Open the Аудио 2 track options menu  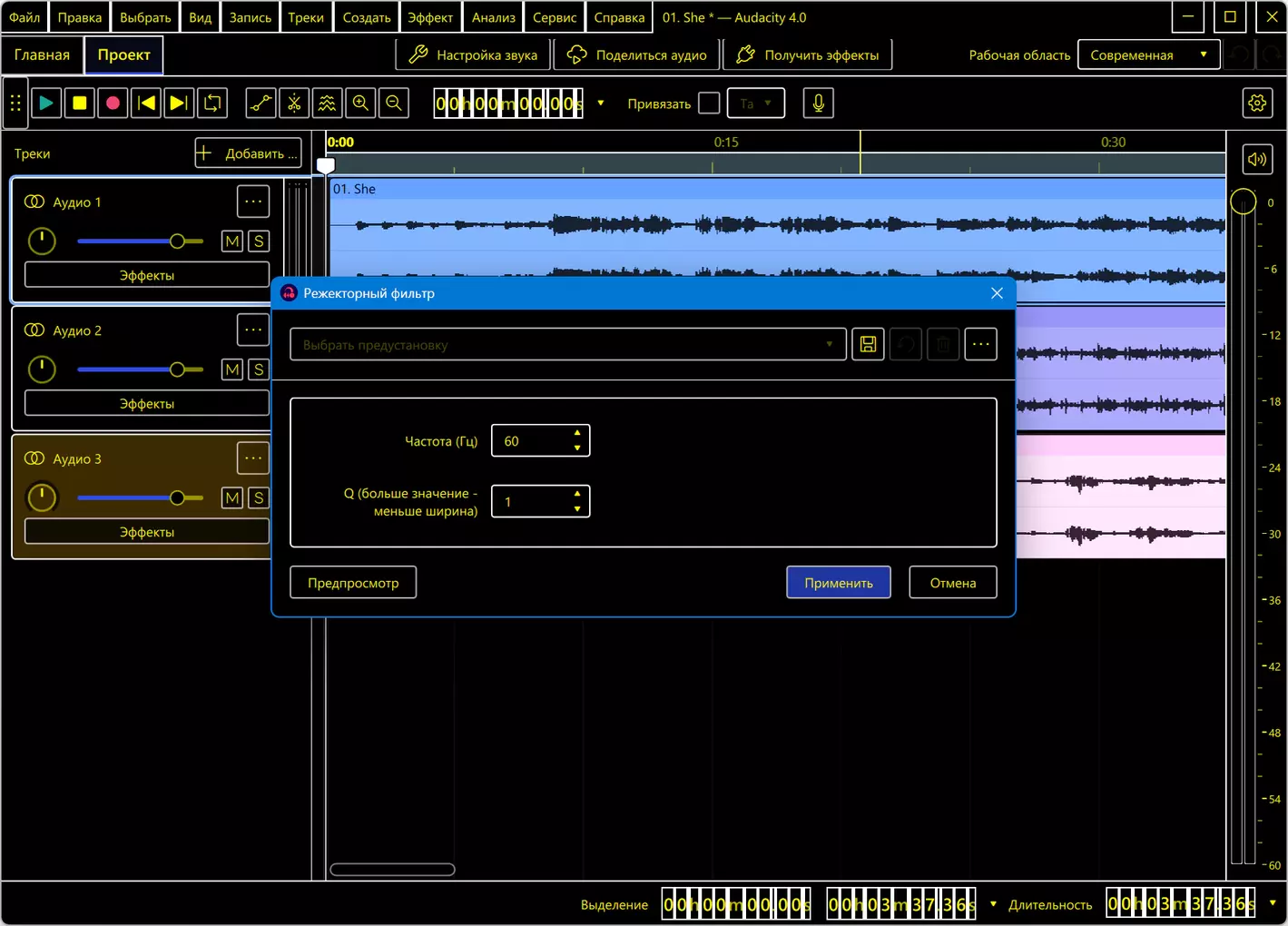pos(253,330)
